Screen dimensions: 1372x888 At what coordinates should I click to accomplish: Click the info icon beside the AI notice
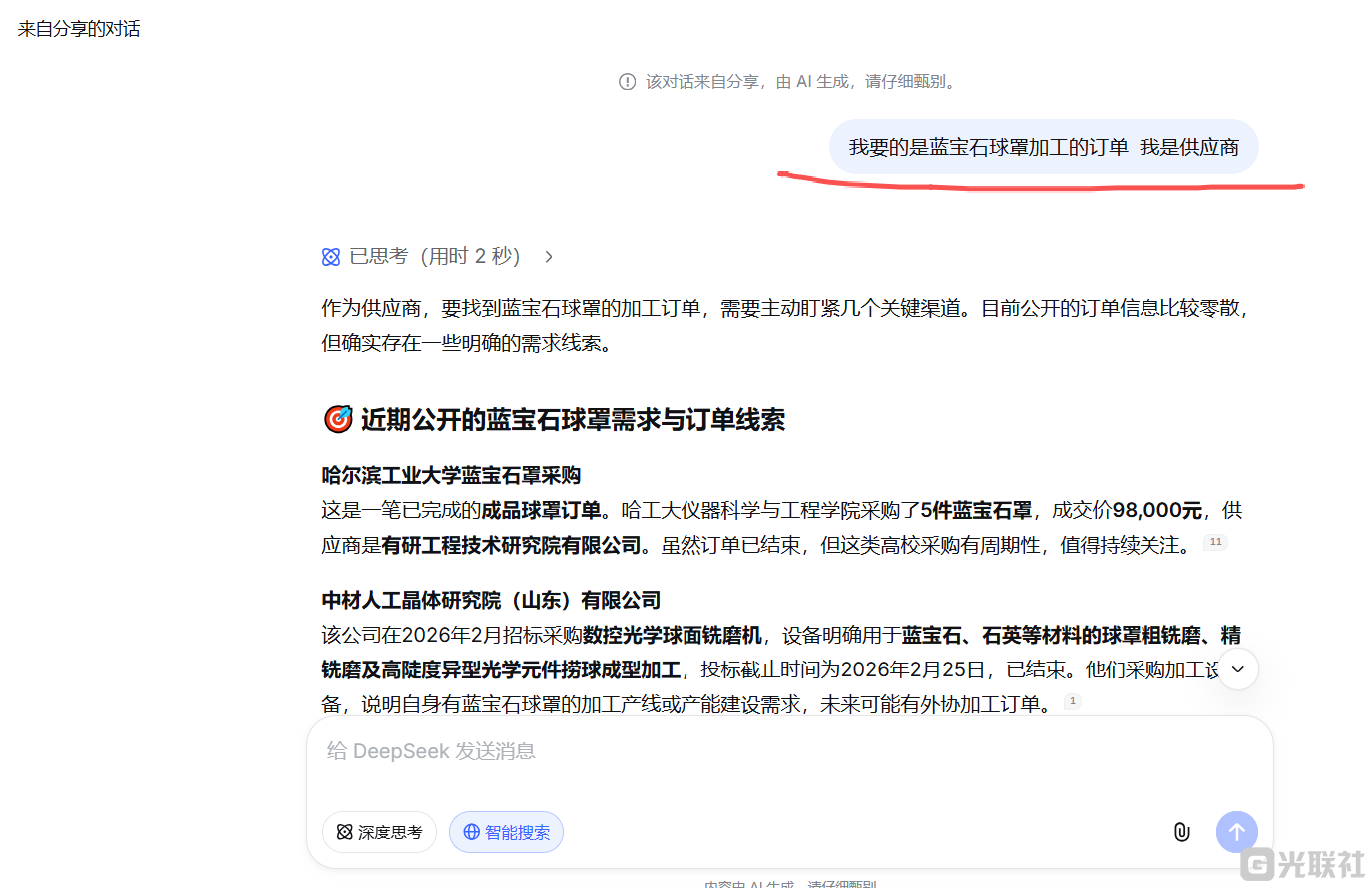pos(627,82)
